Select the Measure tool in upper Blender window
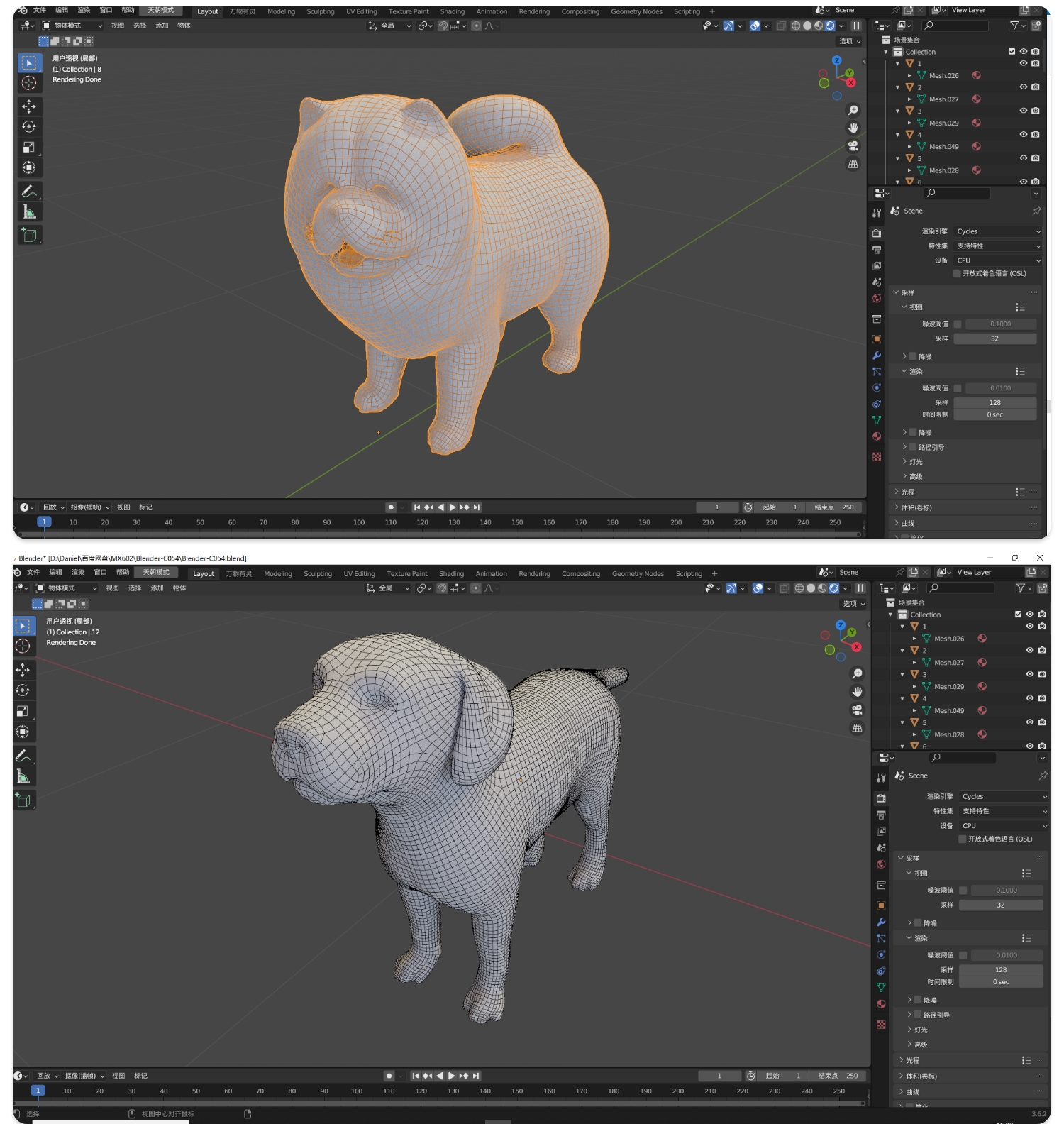Image resolution: width=1064 pixels, height=1124 pixels. click(29, 211)
